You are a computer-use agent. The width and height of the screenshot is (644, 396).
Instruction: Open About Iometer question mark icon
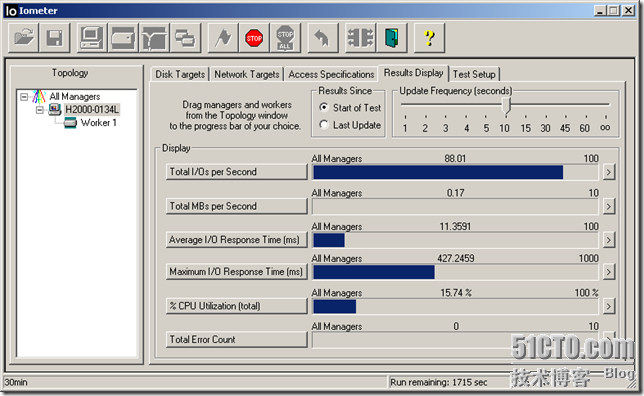(x=429, y=38)
